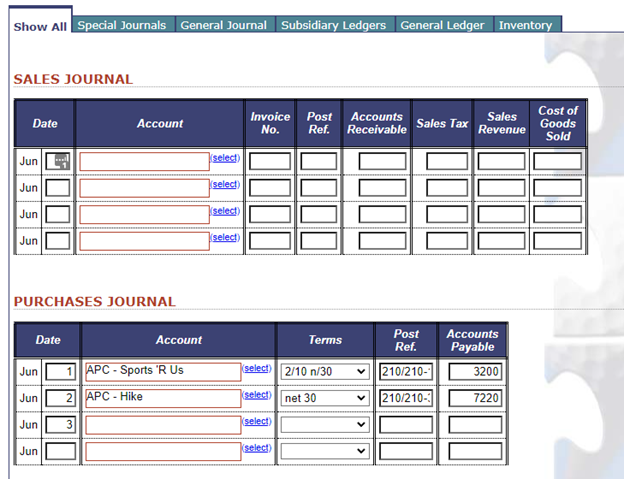Click Sales Tax field in first sales row
Screen dimensions: 624x479
pos(447,162)
